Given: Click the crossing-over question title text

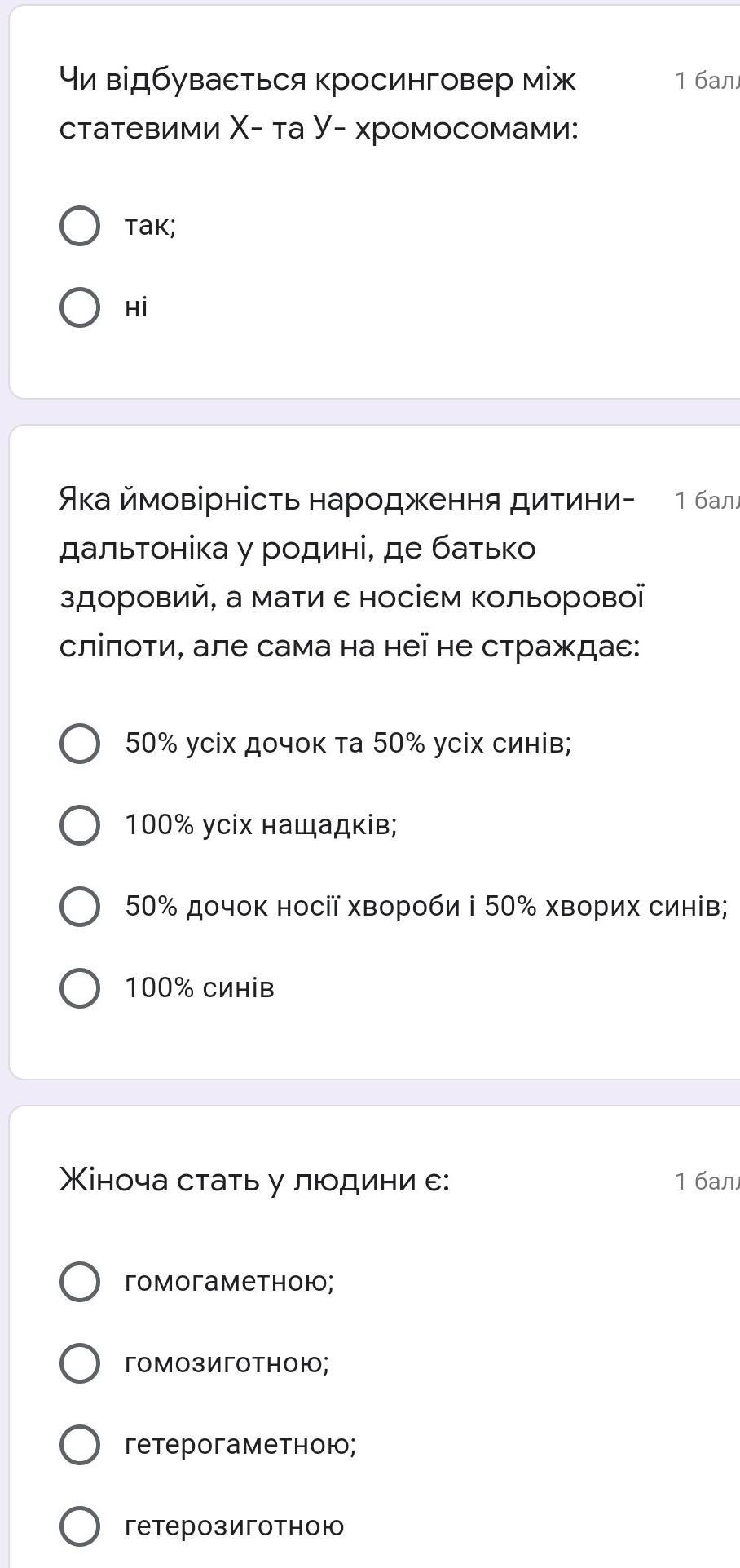Looking at the screenshot, I should tap(318, 104).
